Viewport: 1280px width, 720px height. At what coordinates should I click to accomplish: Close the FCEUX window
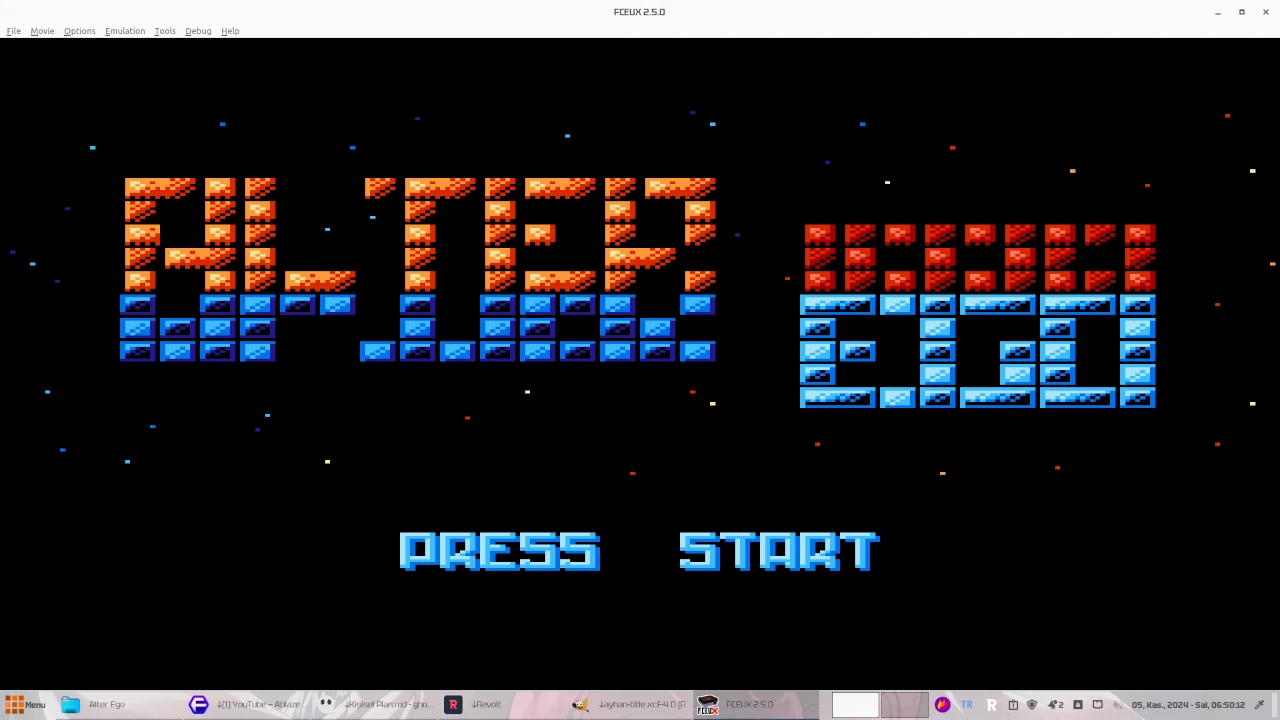pyautogui.click(x=1266, y=12)
